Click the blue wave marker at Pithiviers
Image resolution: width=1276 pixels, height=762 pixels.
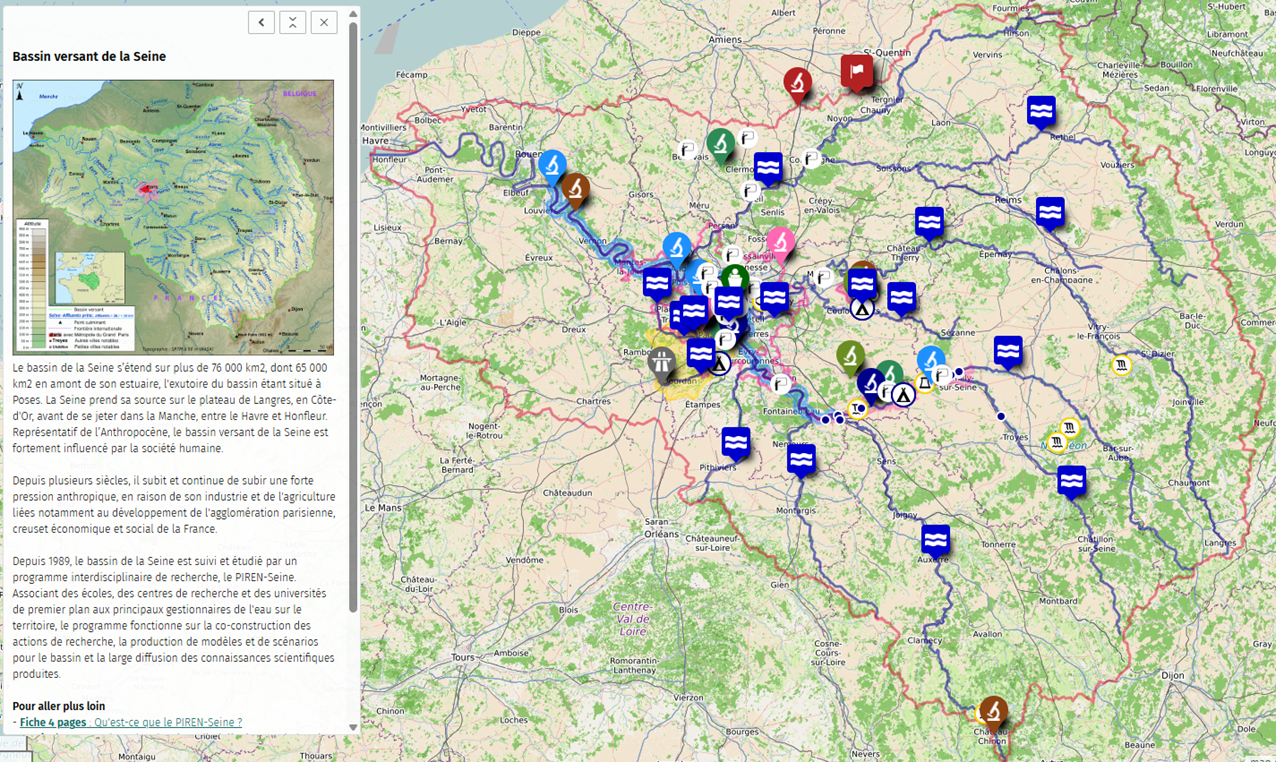point(736,443)
